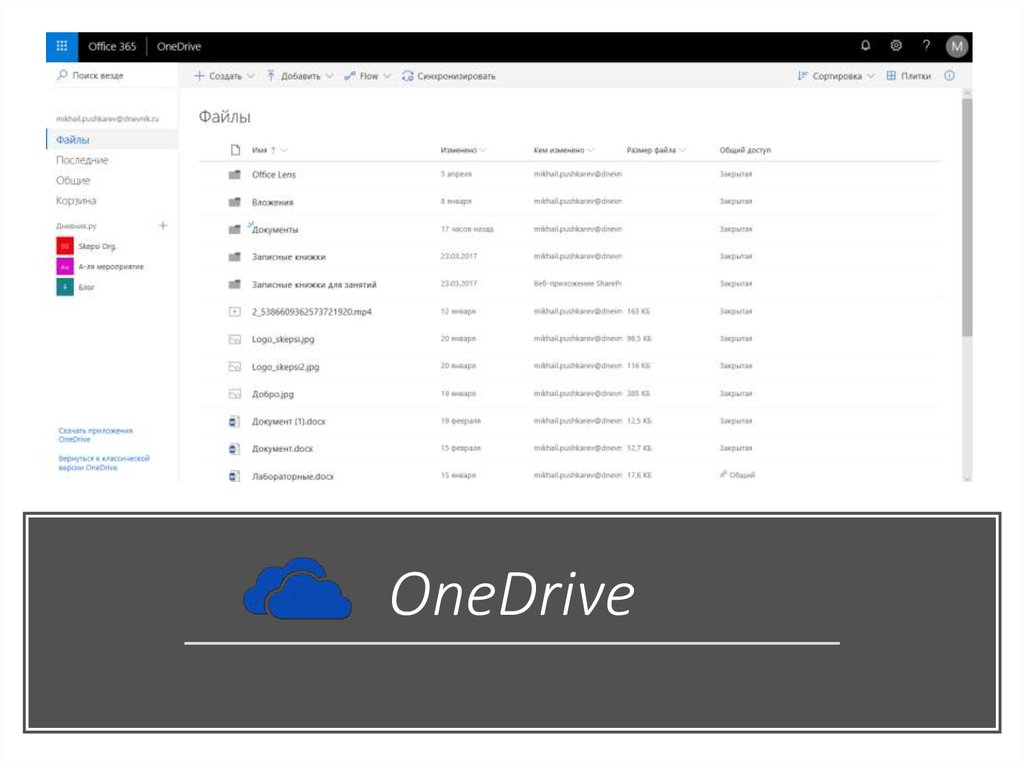Click the notifications bell icon

pyautogui.click(x=865, y=46)
